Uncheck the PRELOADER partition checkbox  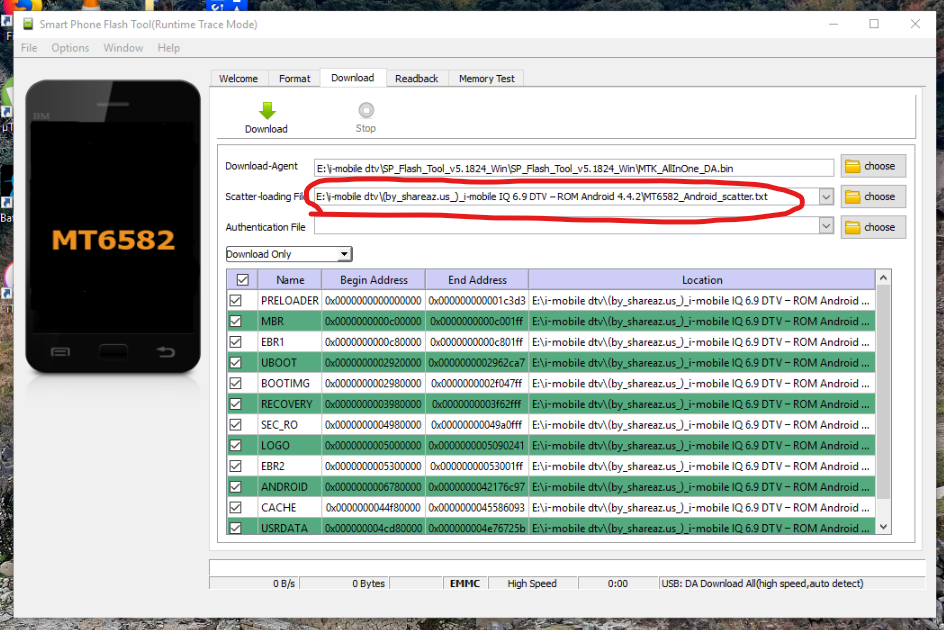(235, 301)
